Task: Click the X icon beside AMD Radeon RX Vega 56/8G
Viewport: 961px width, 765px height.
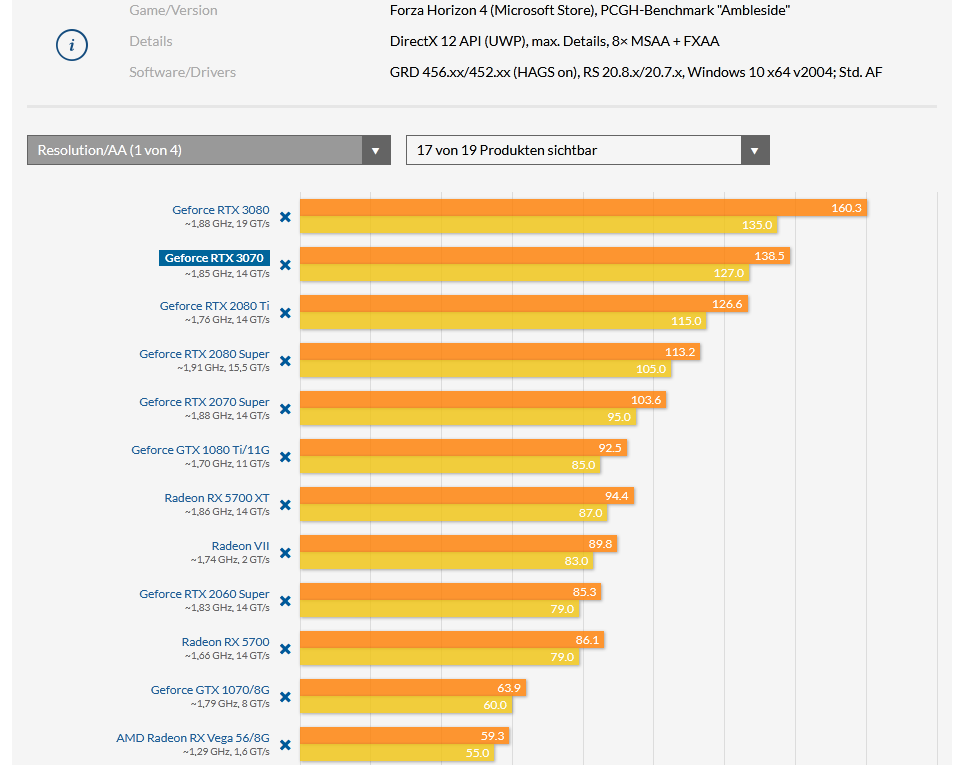Action: pyautogui.click(x=285, y=745)
